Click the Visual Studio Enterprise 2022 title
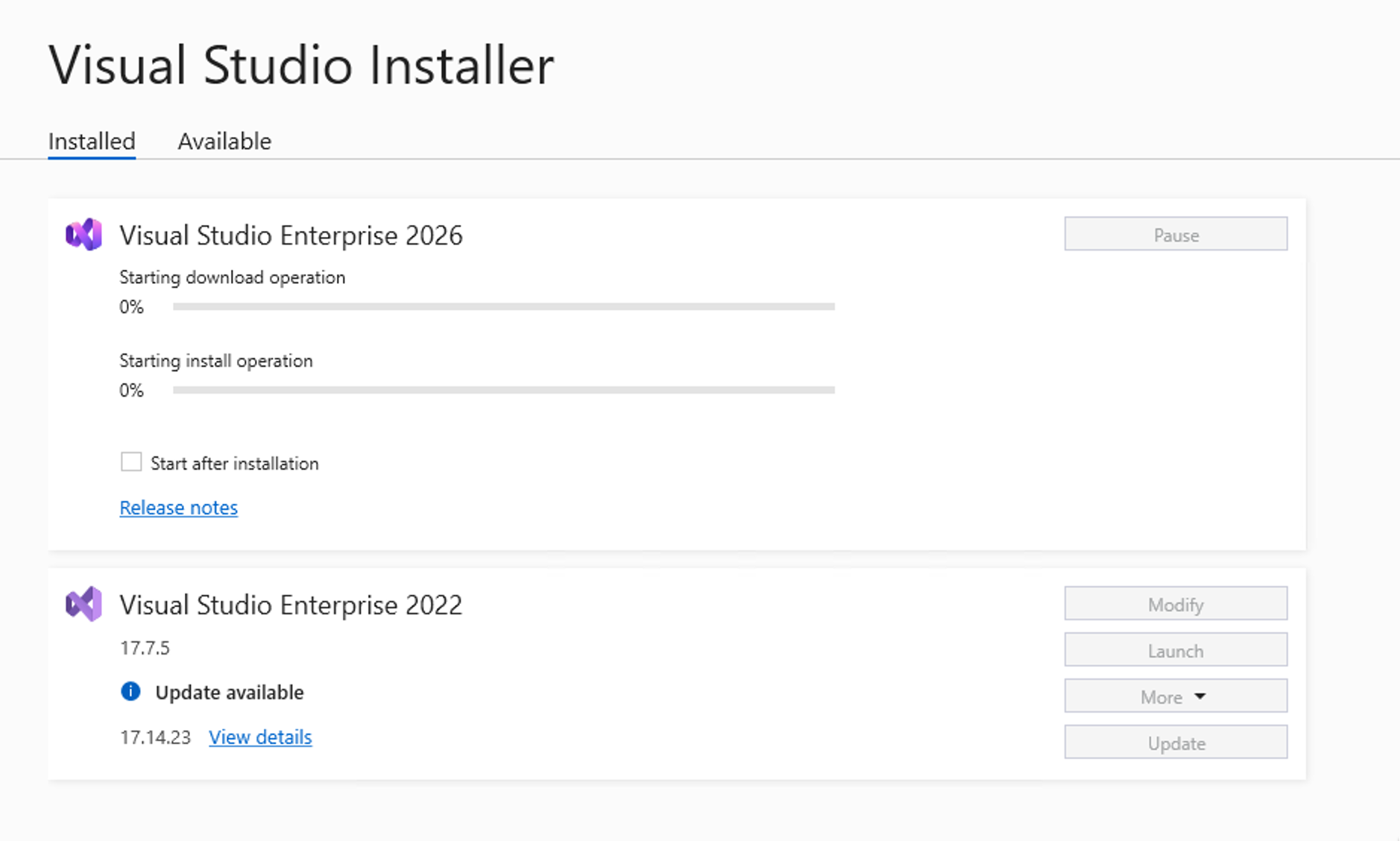Screen dimensions: 1400x841 pyautogui.click(x=291, y=605)
